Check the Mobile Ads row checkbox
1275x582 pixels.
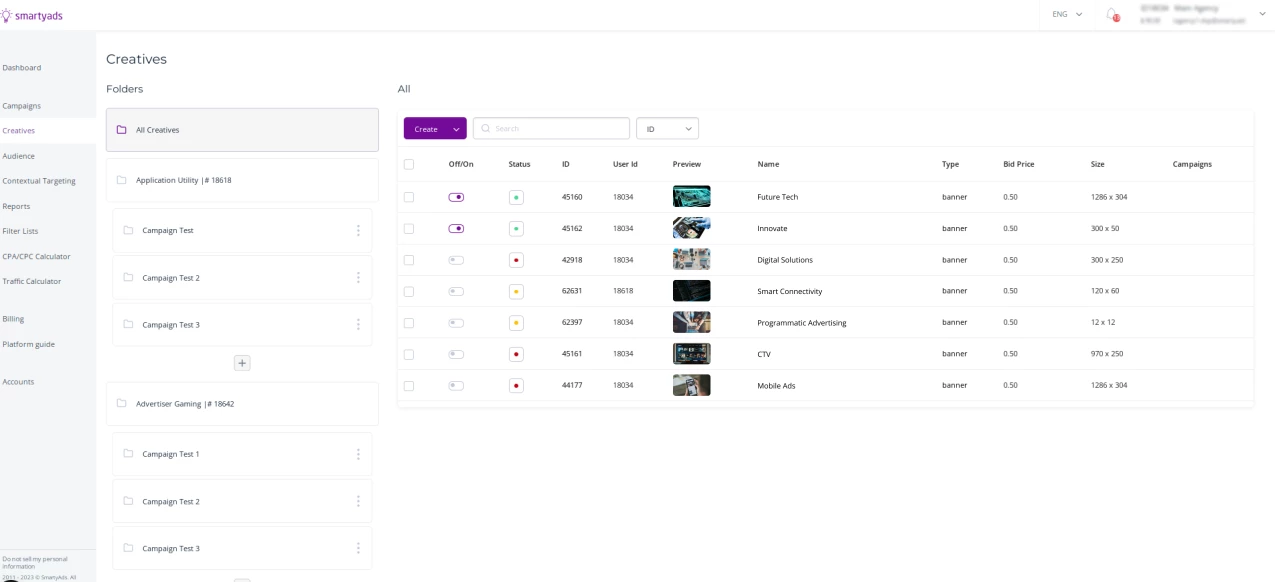408,385
